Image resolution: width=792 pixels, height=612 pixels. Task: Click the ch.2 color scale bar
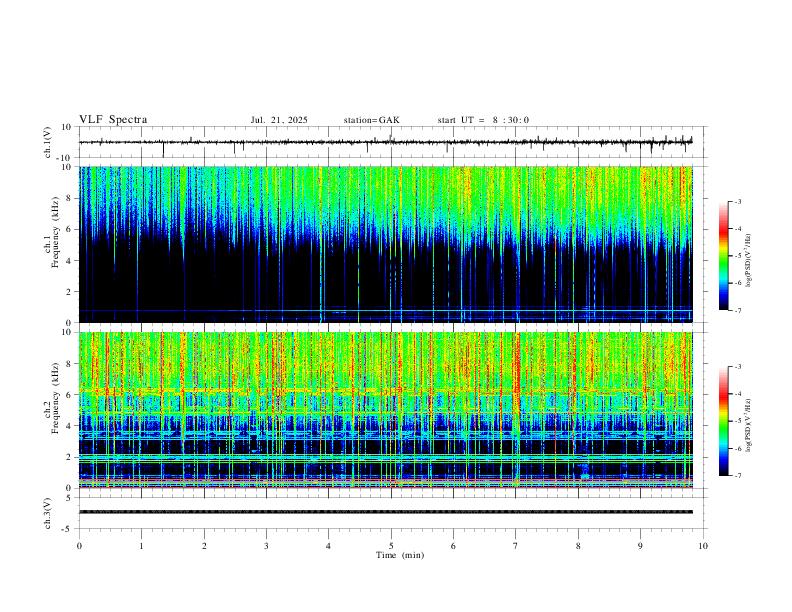click(723, 421)
